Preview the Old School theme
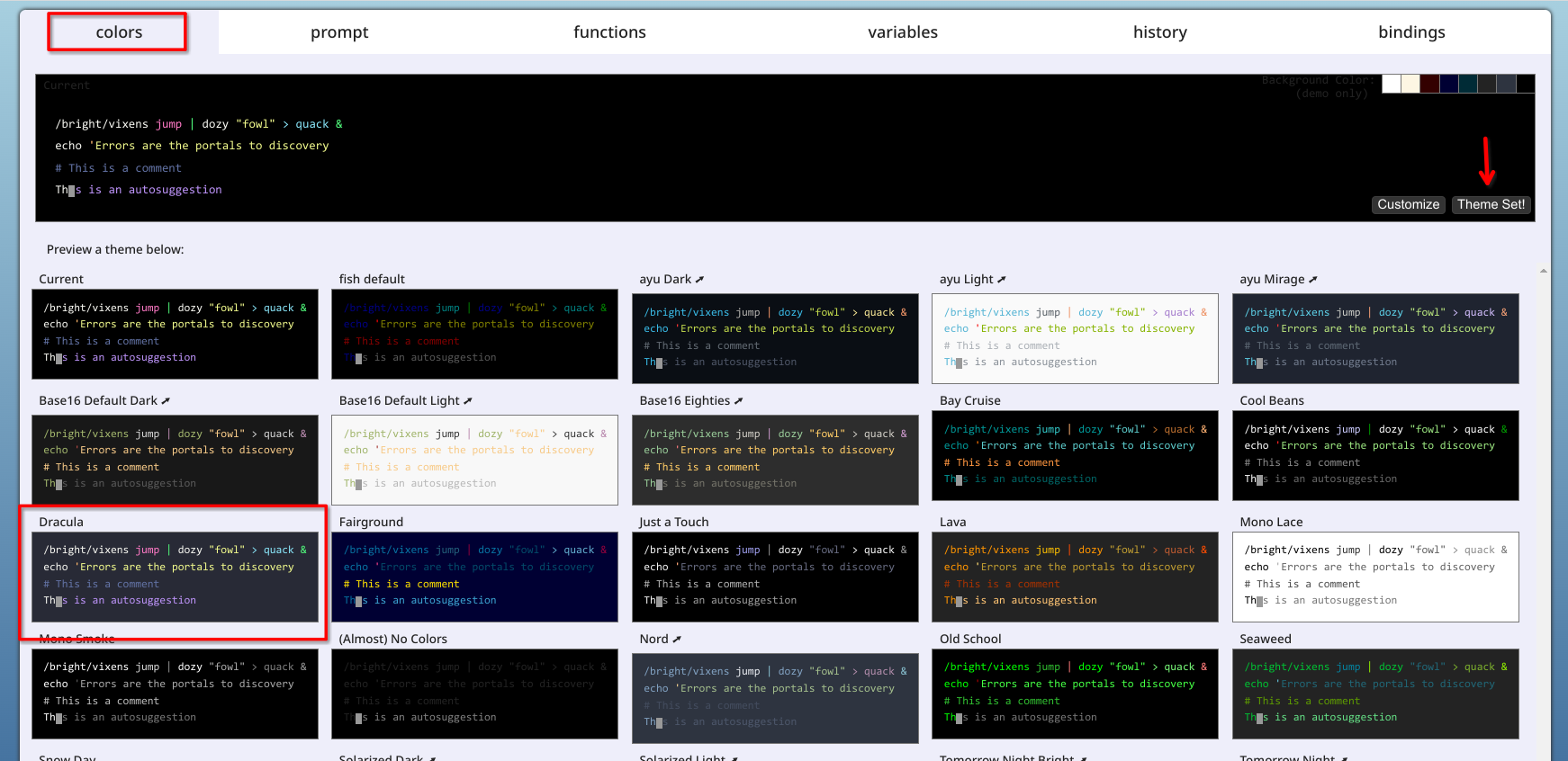The image size is (1568, 761). pyautogui.click(x=1075, y=694)
